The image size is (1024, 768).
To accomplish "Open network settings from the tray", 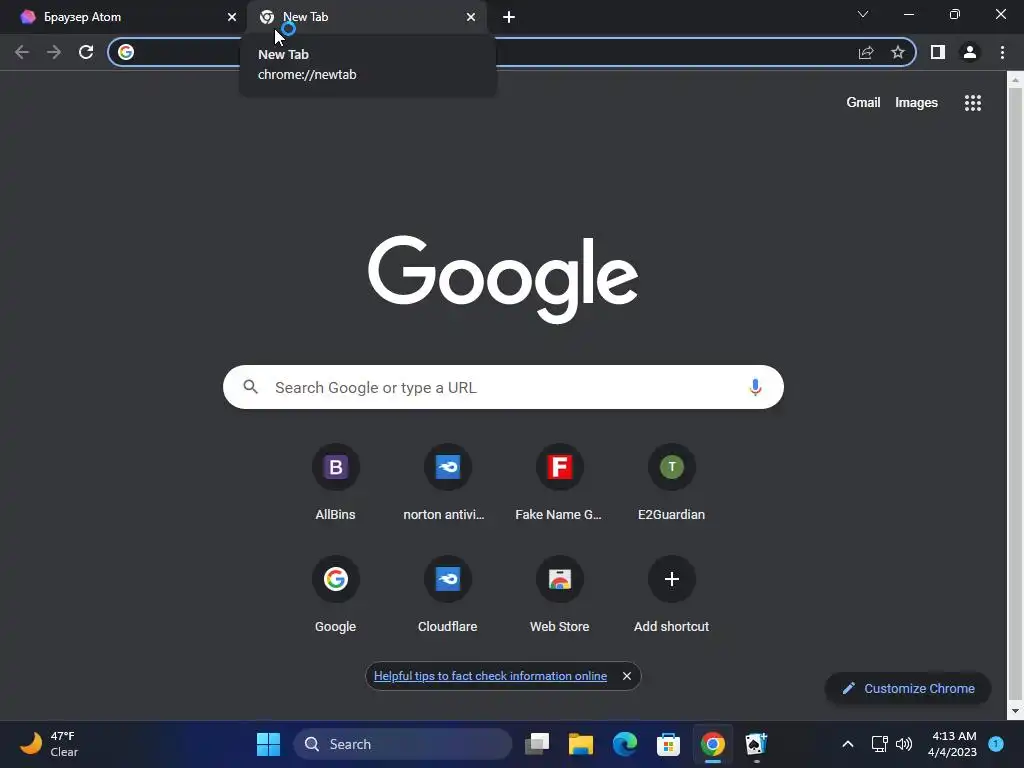I will click(x=880, y=744).
